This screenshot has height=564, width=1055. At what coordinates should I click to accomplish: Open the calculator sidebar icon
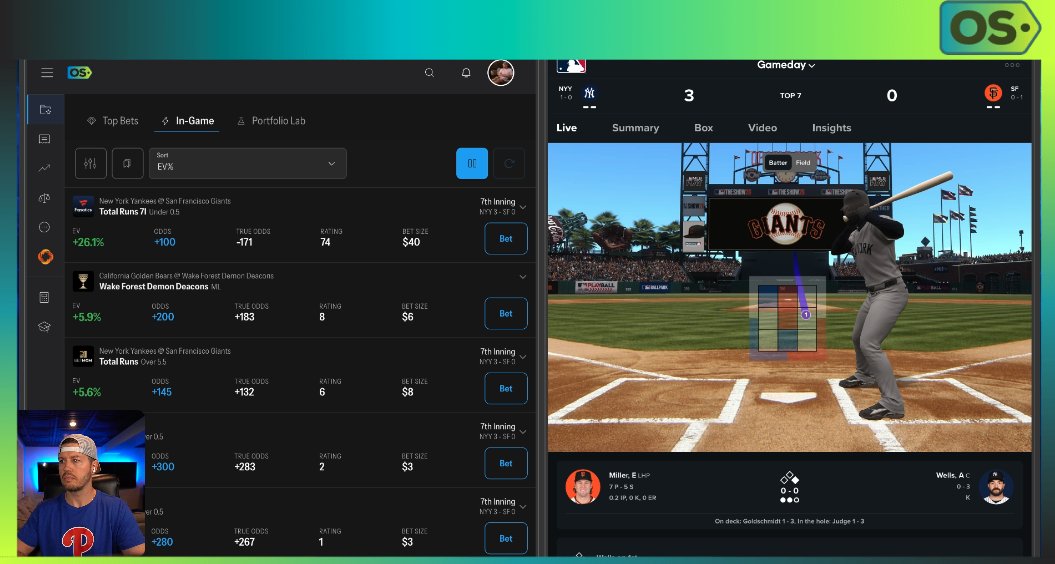click(x=44, y=297)
